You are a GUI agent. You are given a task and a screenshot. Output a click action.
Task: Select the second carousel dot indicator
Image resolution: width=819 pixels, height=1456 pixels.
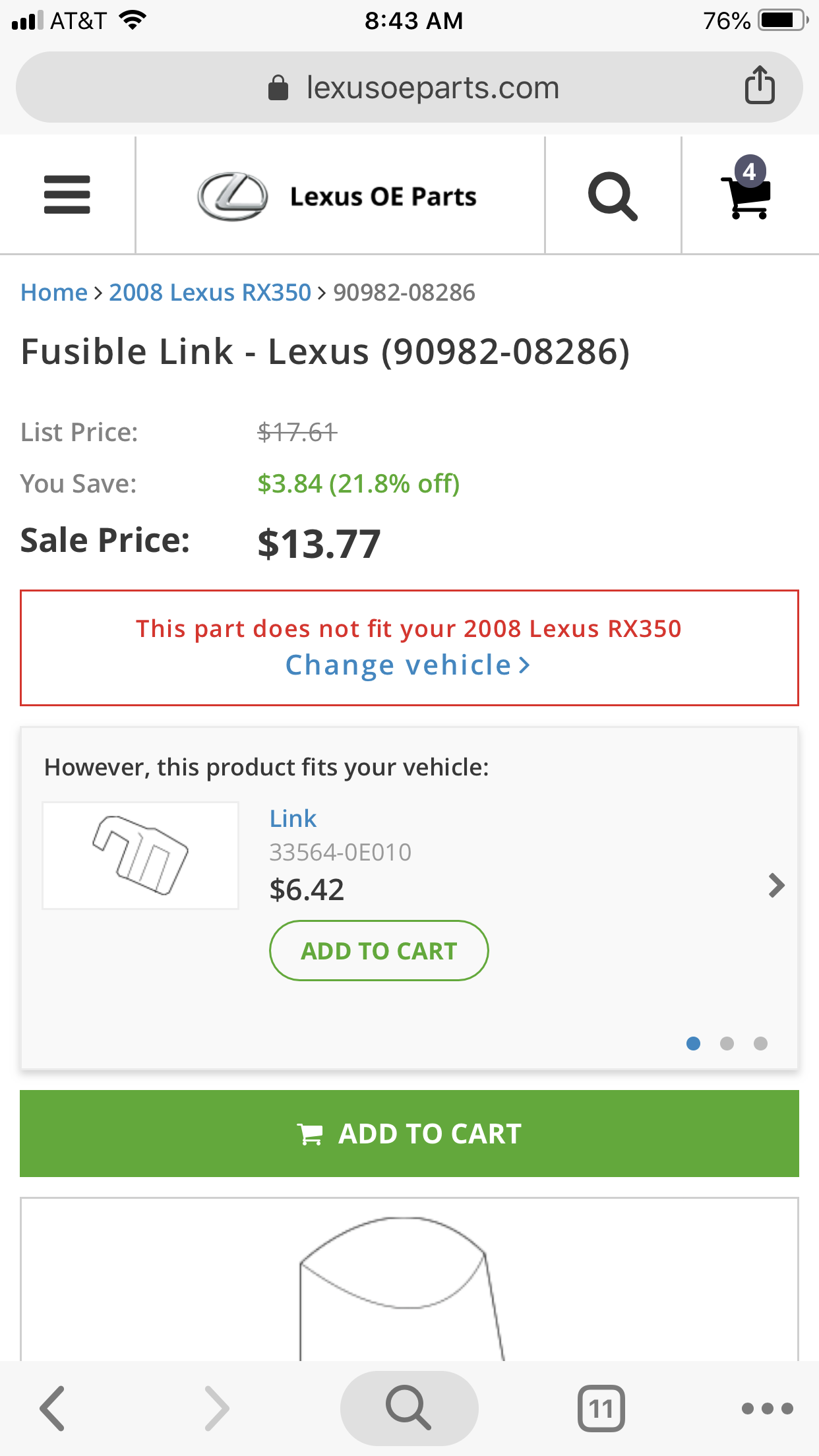tap(727, 1043)
